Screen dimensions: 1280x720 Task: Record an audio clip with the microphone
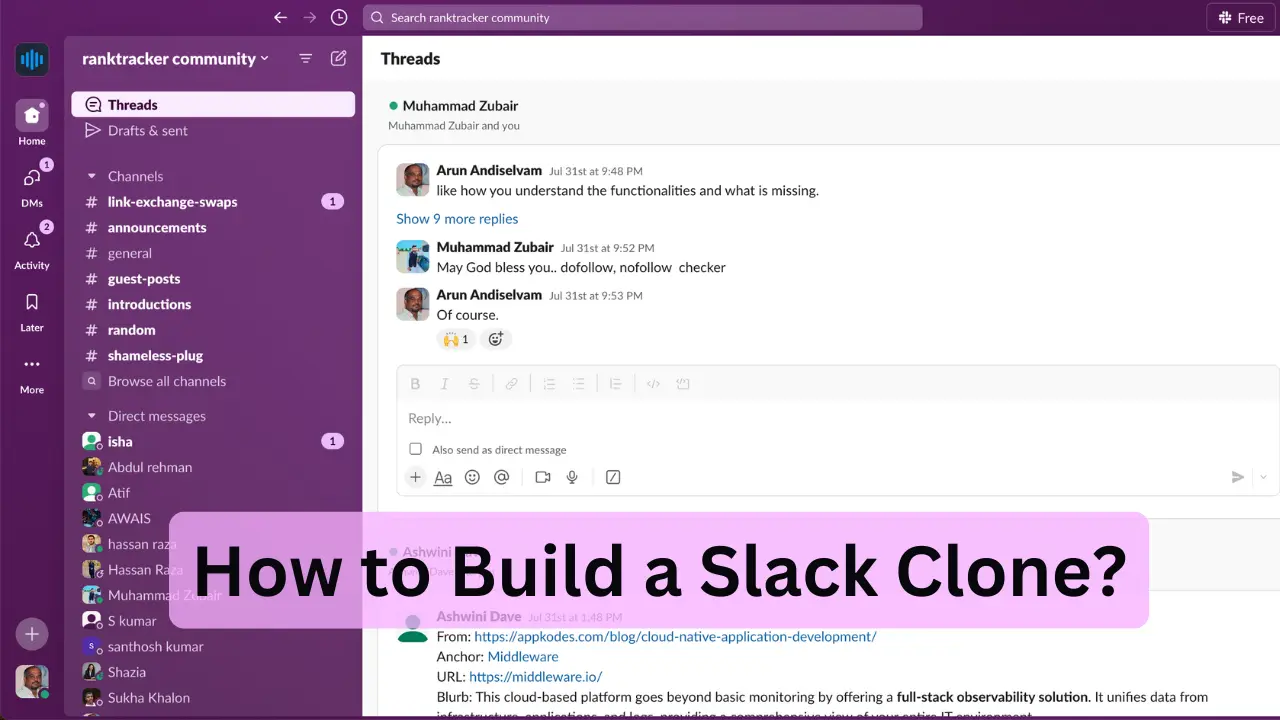(572, 477)
